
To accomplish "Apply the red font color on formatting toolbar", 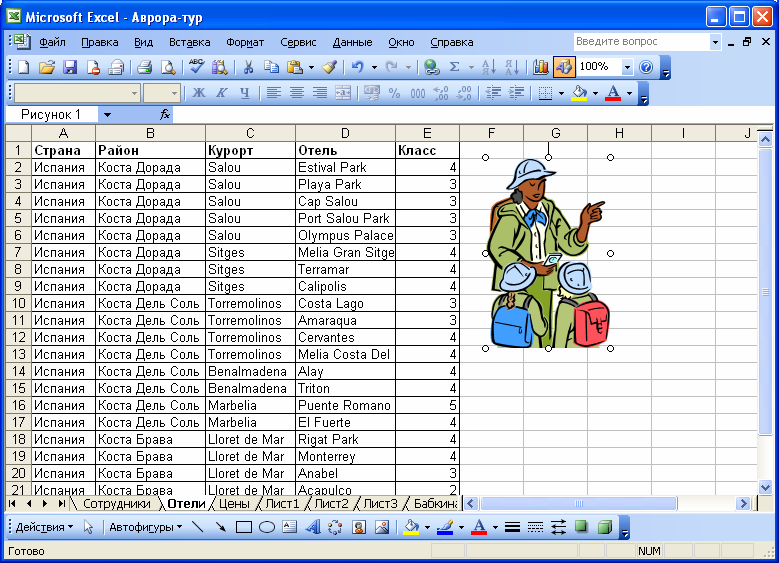I will click(x=613, y=93).
